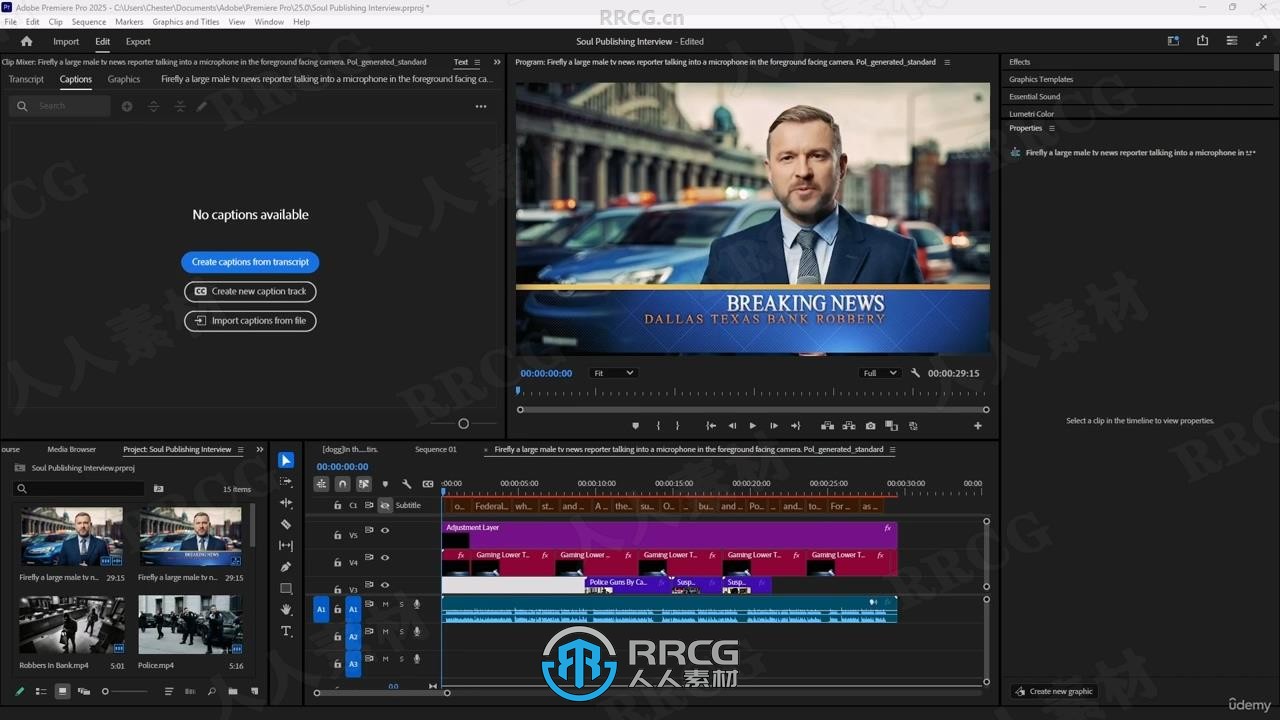
Task: Open the Export workspace
Action: (138, 42)
